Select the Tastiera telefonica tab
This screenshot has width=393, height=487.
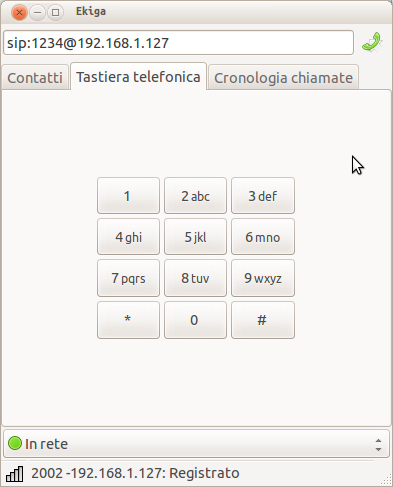[138, 77]
